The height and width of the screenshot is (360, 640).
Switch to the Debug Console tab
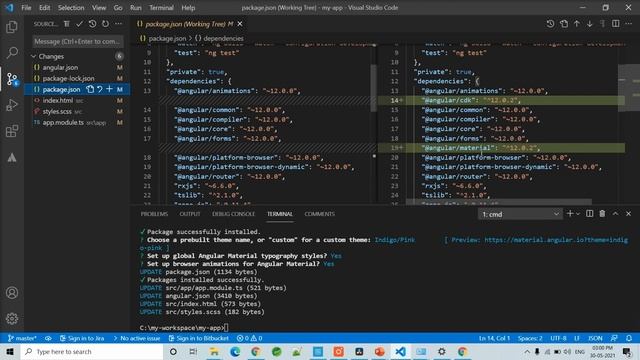click(x=233, y=214)
